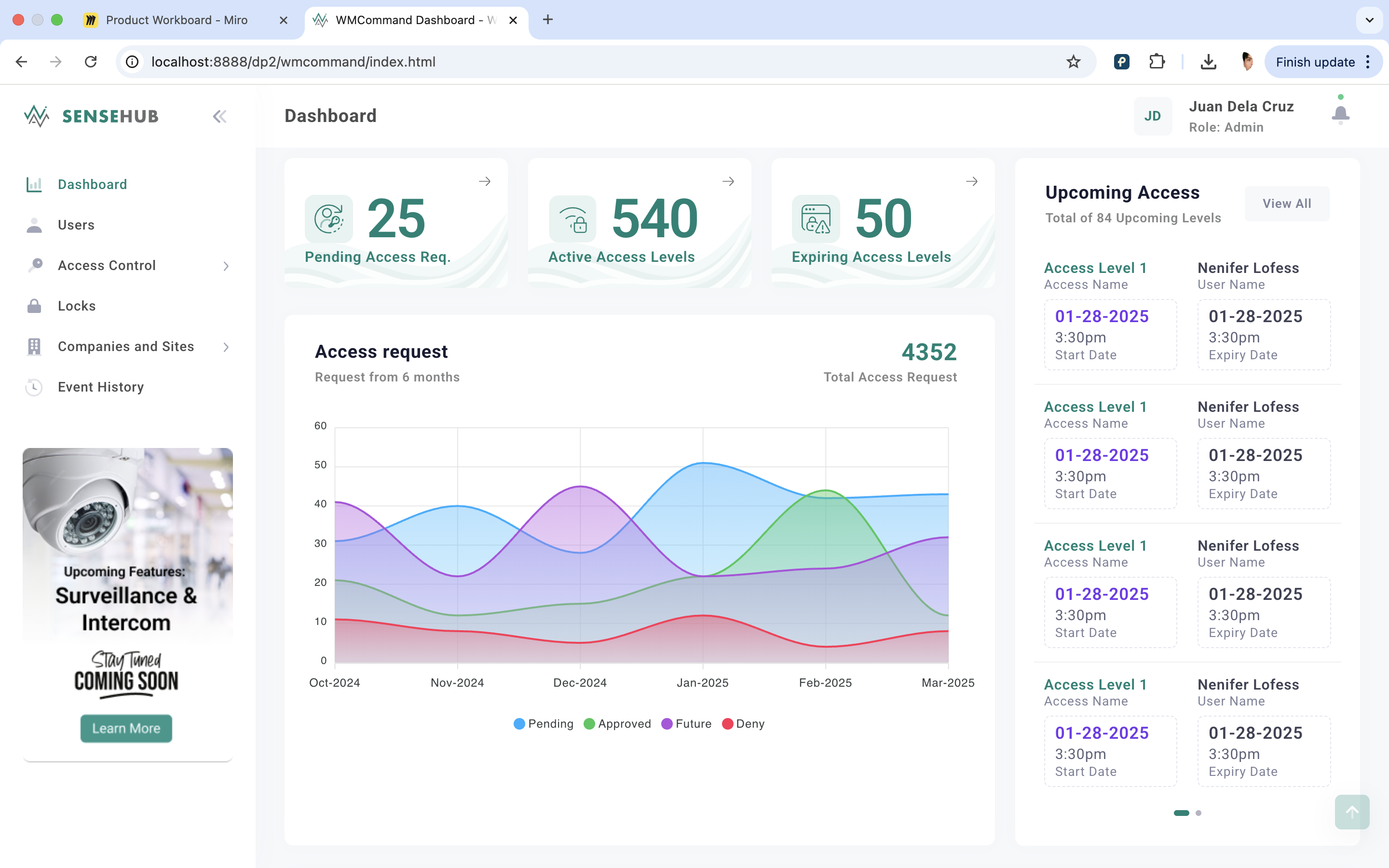Click the notification bell icon

pyautogui.click(x=1340, y=114)
